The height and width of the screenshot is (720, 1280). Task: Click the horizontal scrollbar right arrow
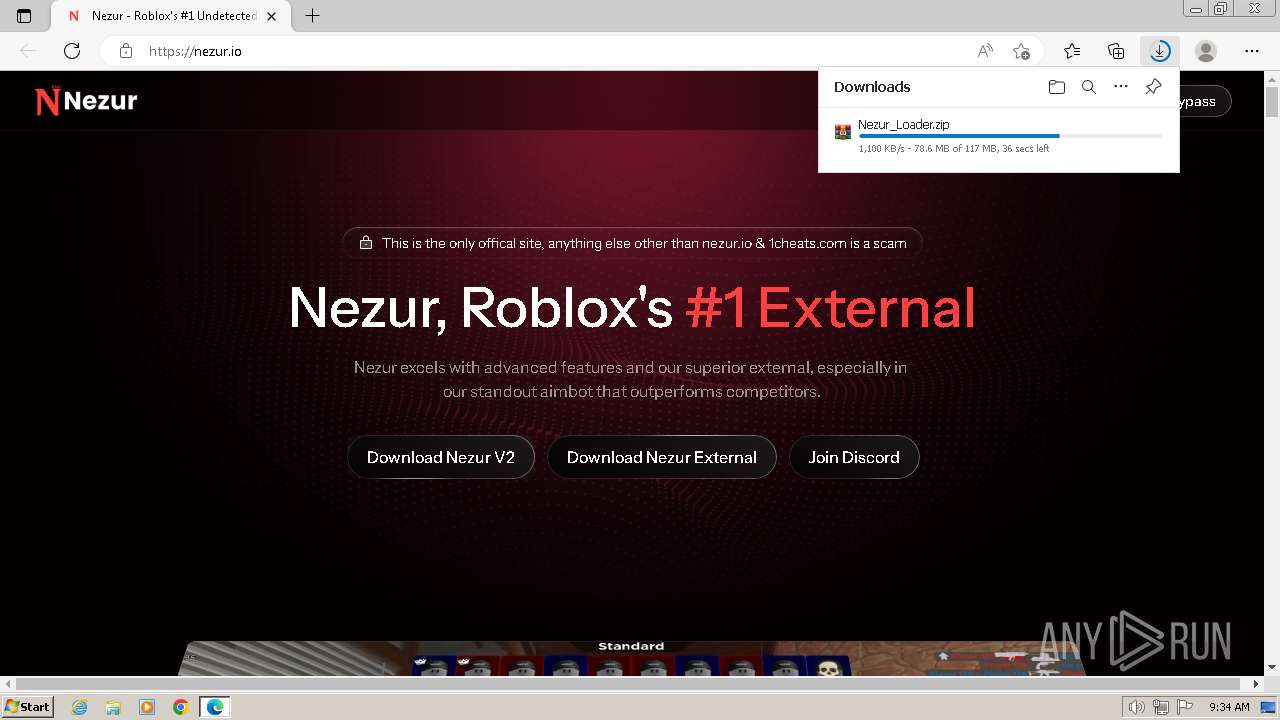click(x=1257, y=684)
